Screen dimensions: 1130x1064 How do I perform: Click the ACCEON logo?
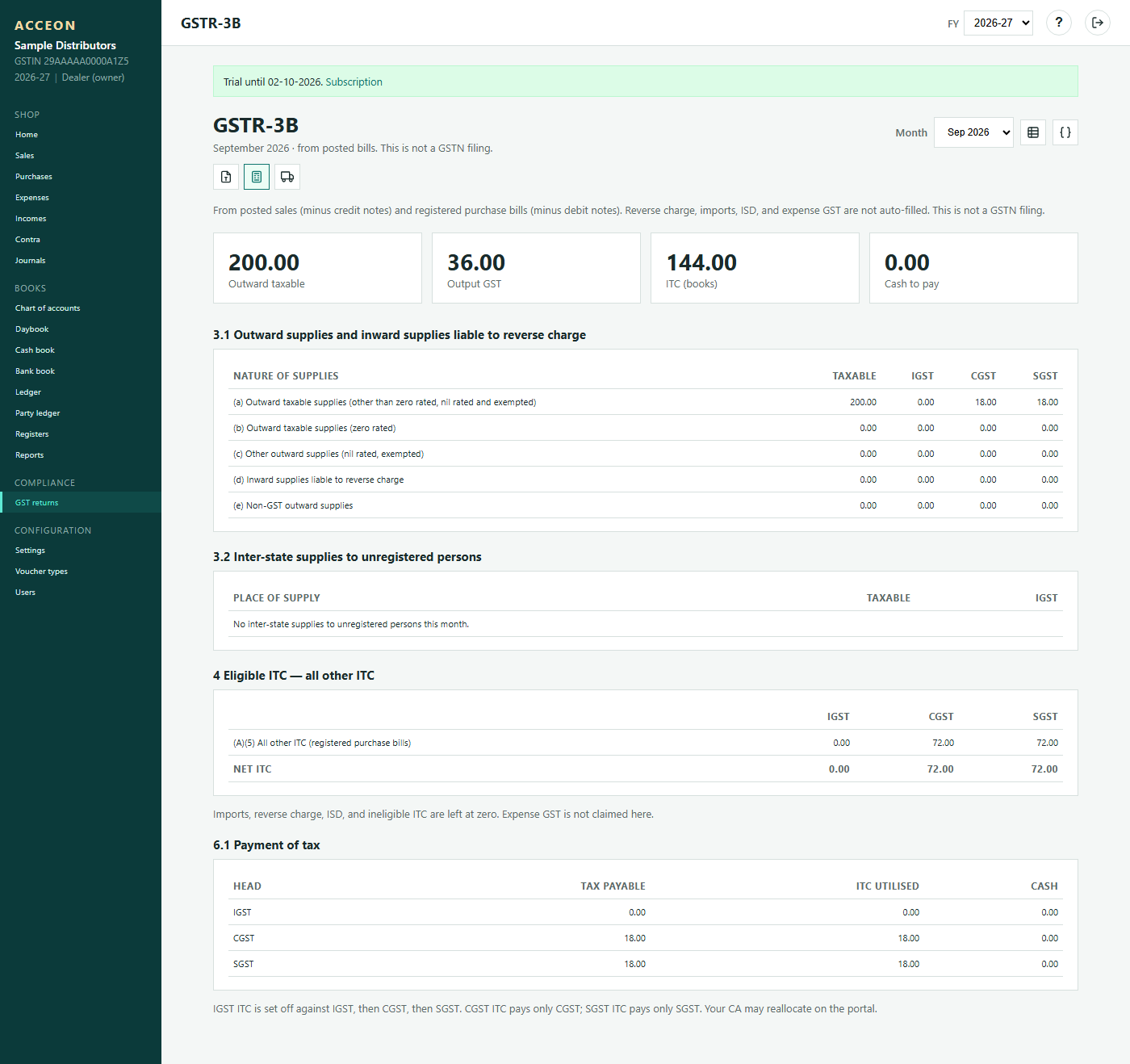pyautogui.click(x=45, y=26)
